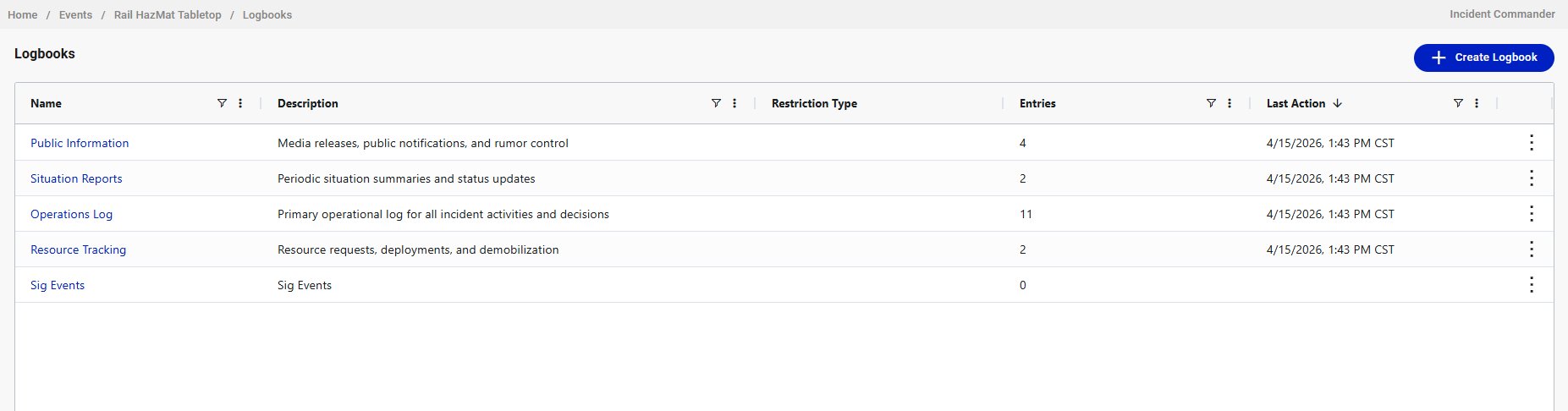Filter the Entries column
Image resolution: width=1568 pixels, height=411 pixels.
[x=1211, y=103]
